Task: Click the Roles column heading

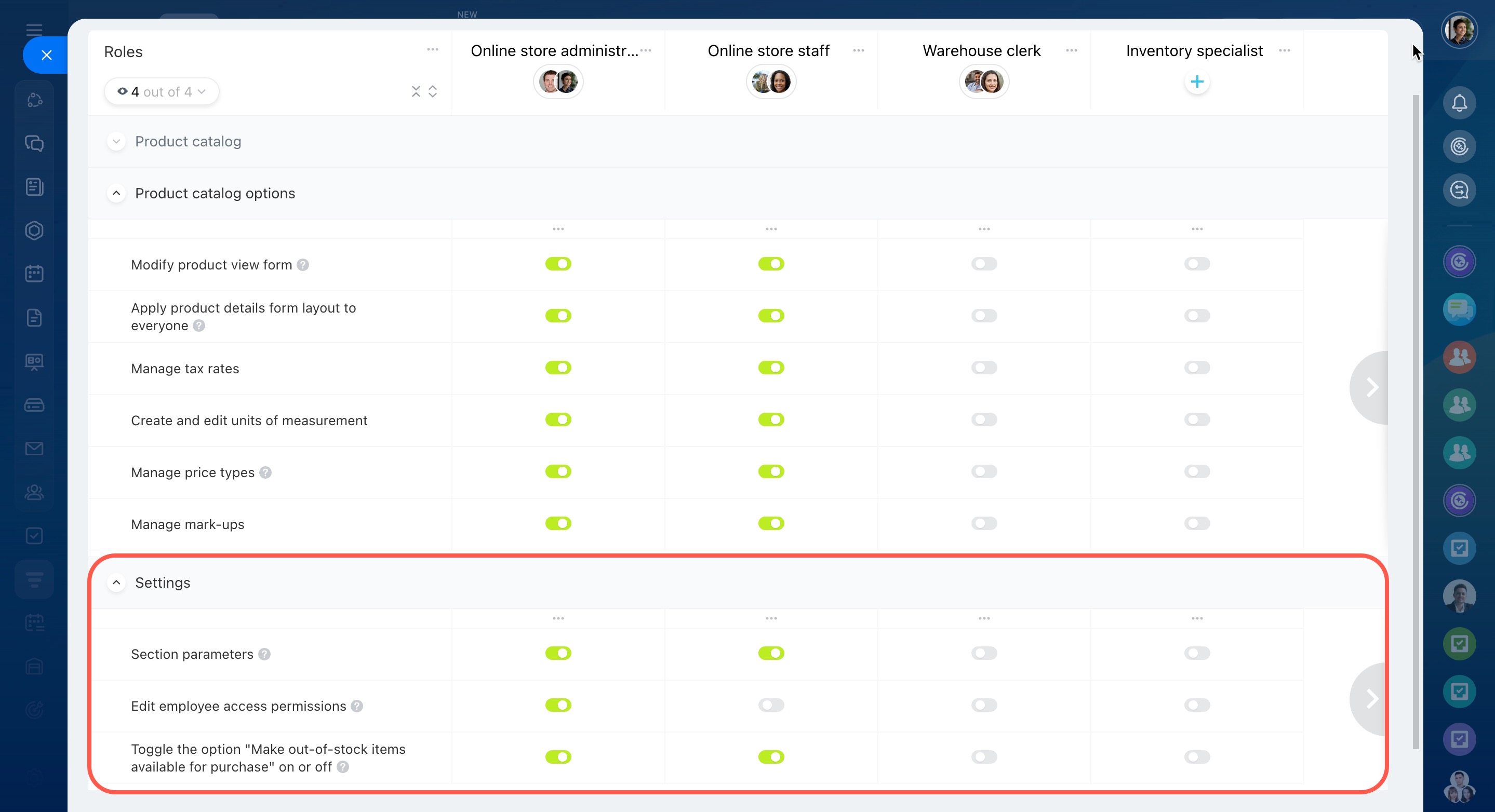Action: point(123,51)
